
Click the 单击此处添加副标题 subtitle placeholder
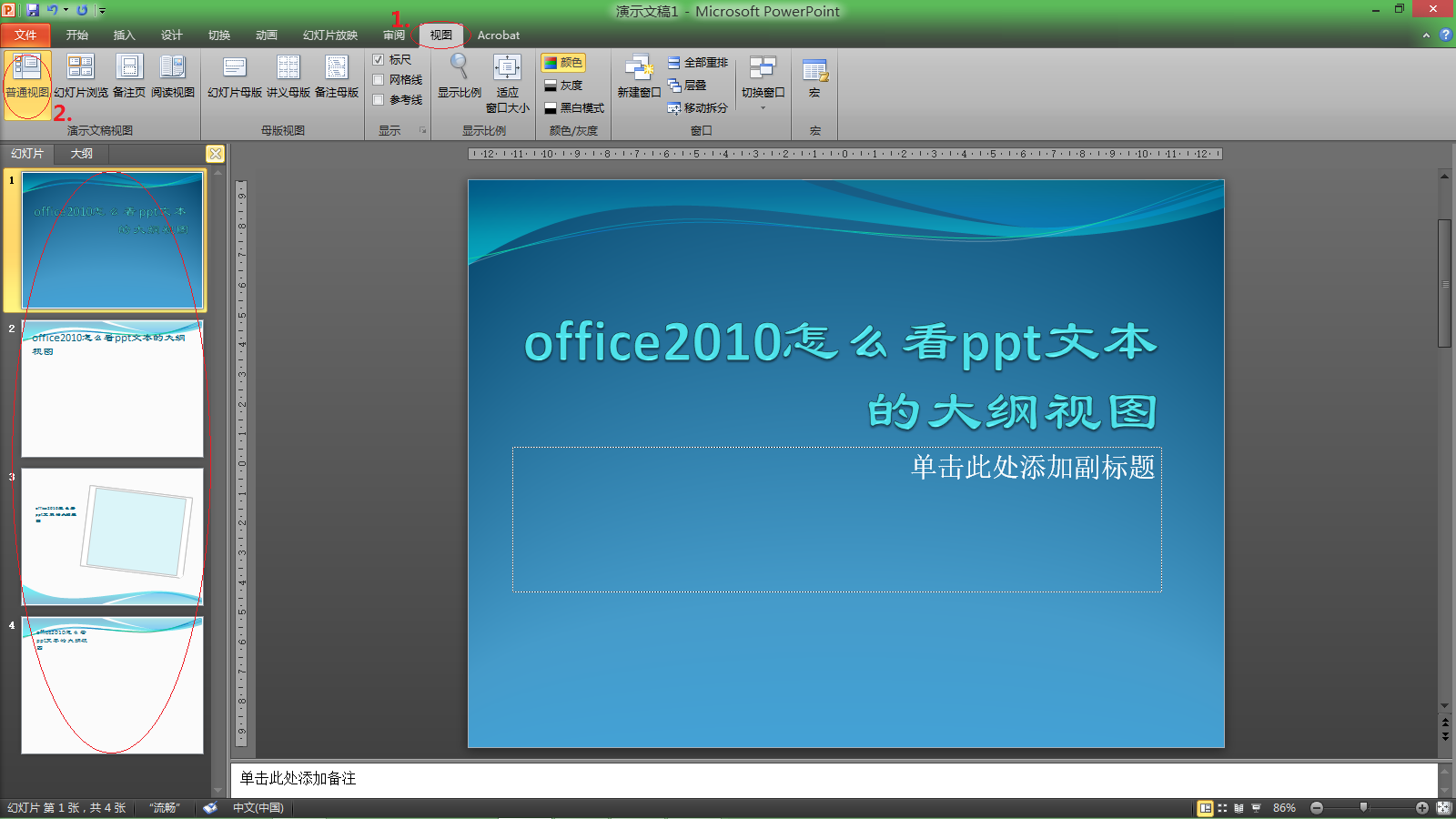[x=837, y=520]
